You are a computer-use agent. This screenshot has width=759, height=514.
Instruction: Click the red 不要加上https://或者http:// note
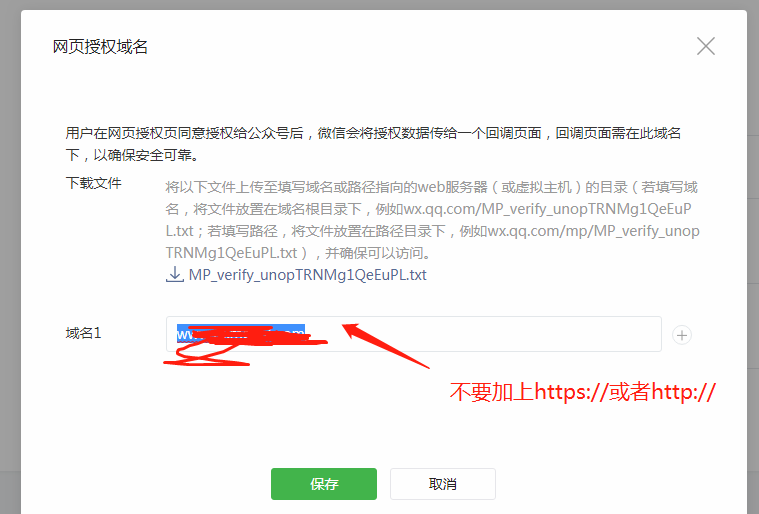582,392
